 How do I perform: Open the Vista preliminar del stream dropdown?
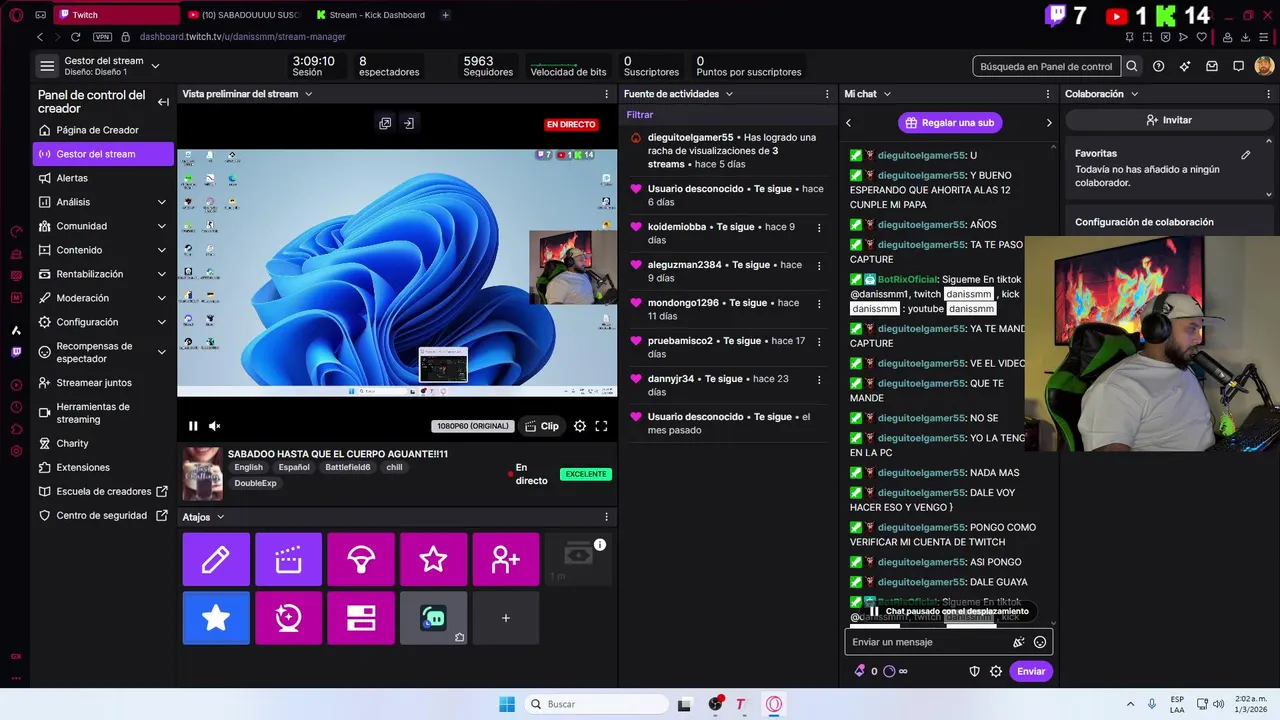[308, 94]
